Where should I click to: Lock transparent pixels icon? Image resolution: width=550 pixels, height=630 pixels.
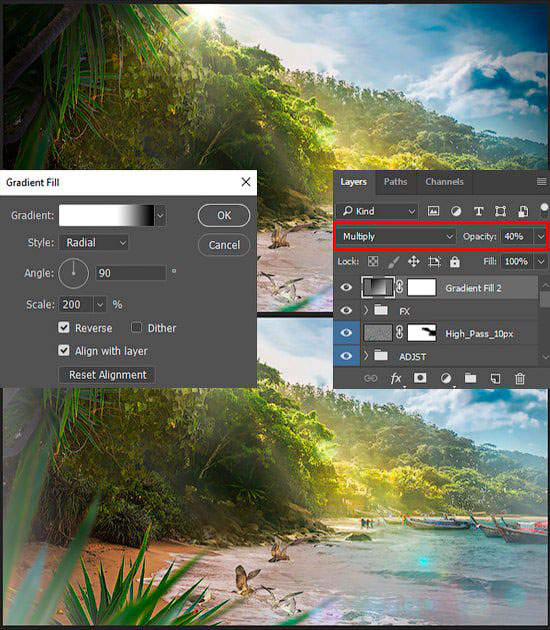coord(373,262)
